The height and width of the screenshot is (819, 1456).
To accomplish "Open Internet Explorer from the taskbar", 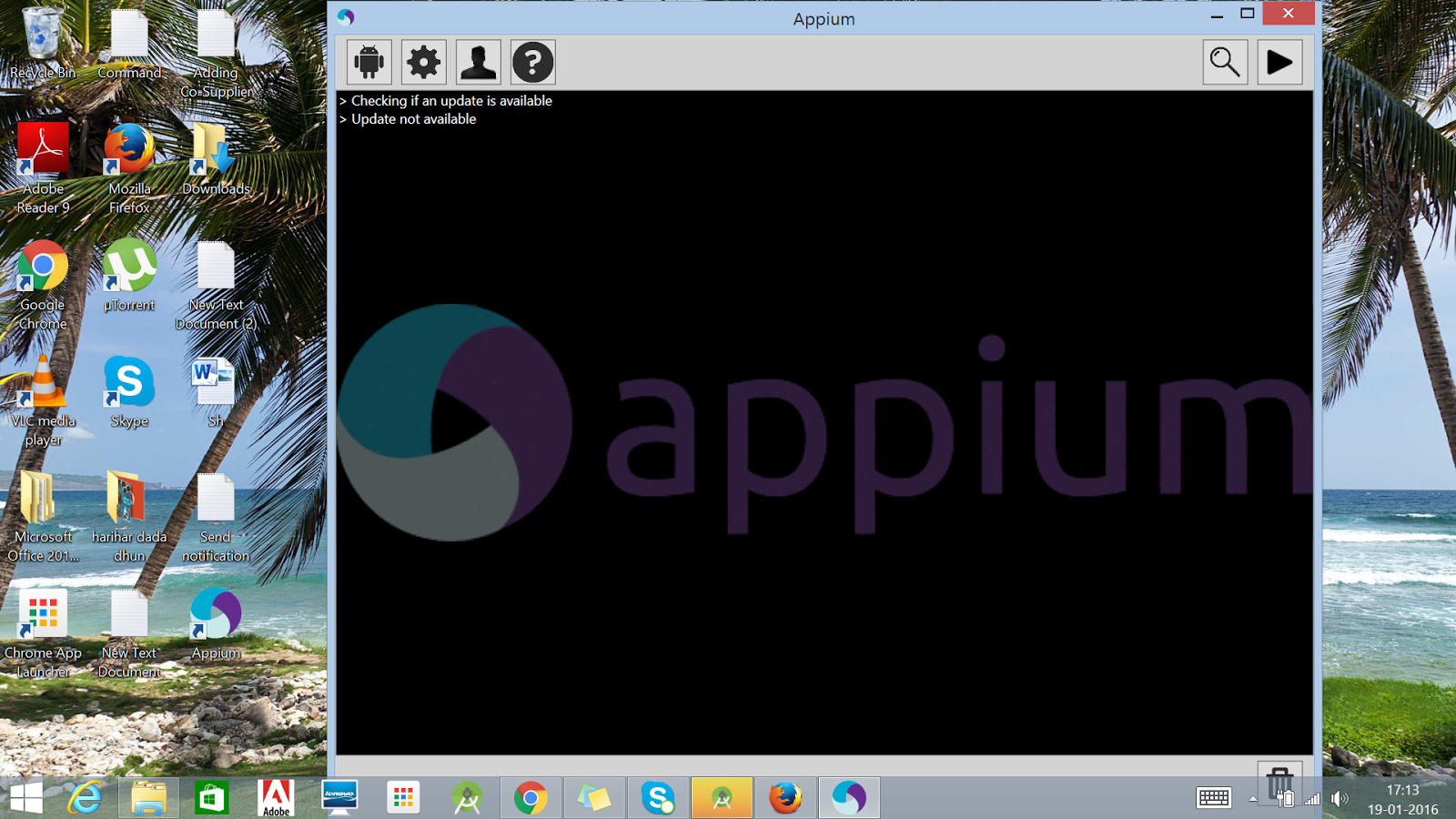I will point(86,798).
